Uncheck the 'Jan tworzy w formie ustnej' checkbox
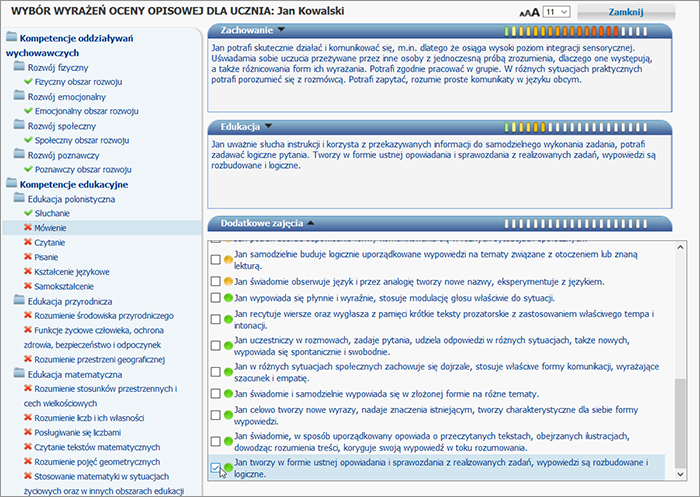Viewport: 700px width, 497px height. coord(216,466)
